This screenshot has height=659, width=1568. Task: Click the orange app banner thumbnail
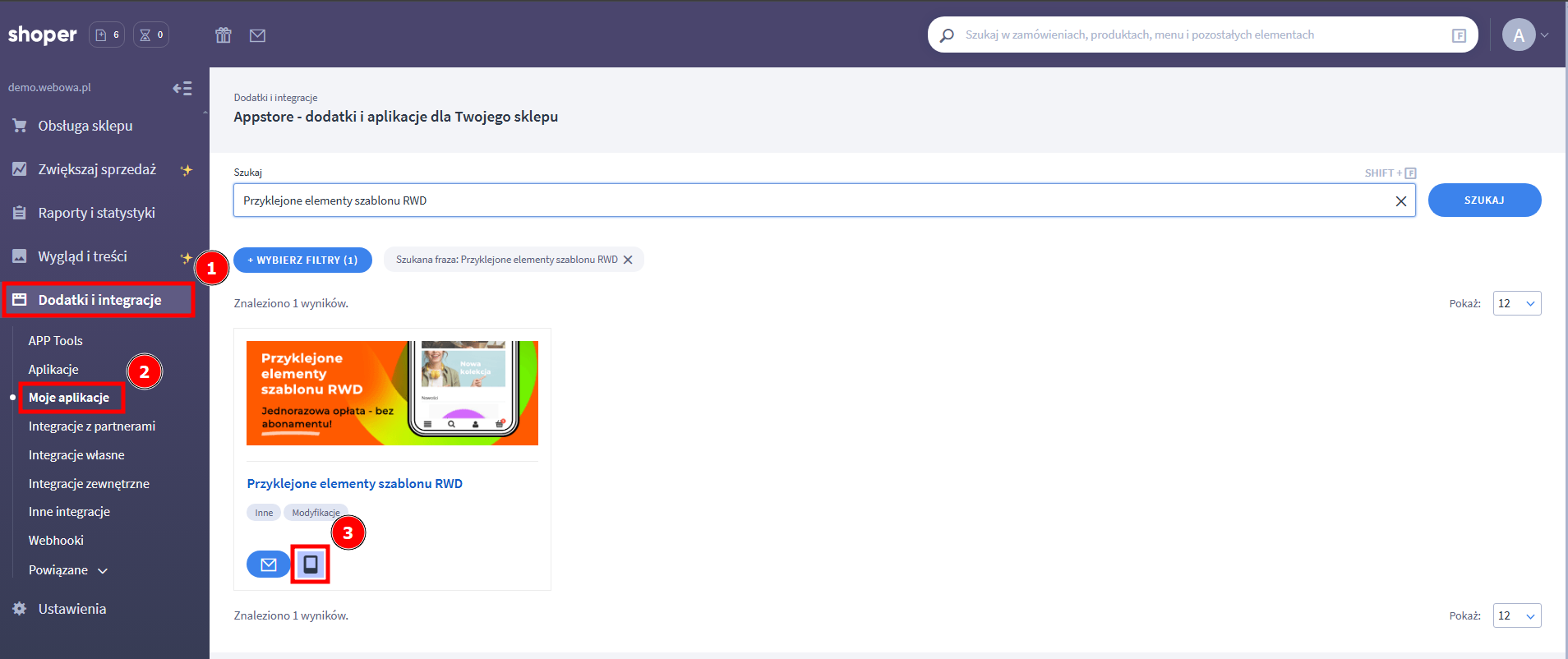coord(392,393)
